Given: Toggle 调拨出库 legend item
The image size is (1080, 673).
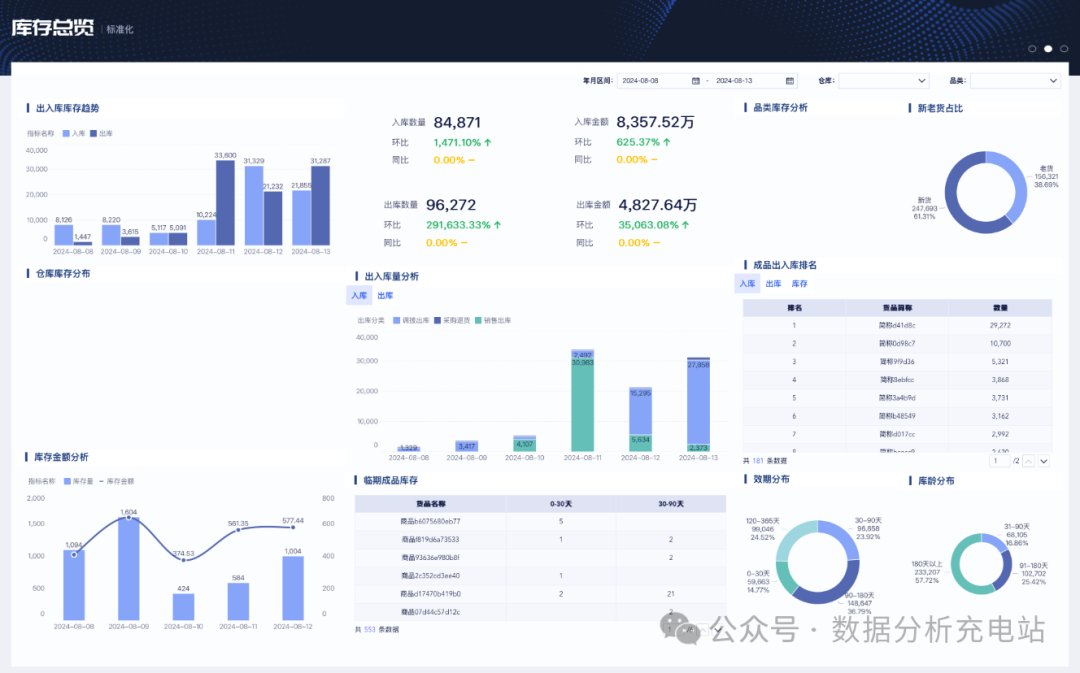Looking at the screenshot, I should click(x=411, y=320).
